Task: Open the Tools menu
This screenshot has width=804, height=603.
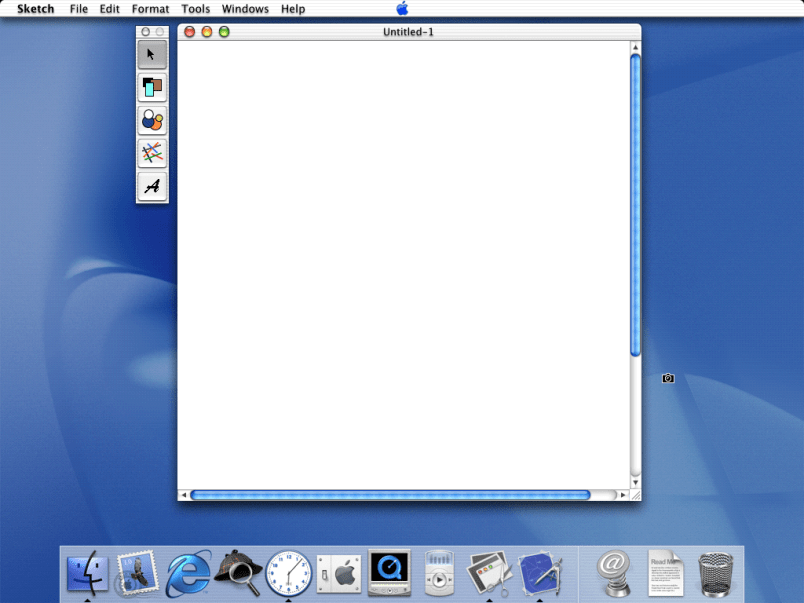Action: 196,9
